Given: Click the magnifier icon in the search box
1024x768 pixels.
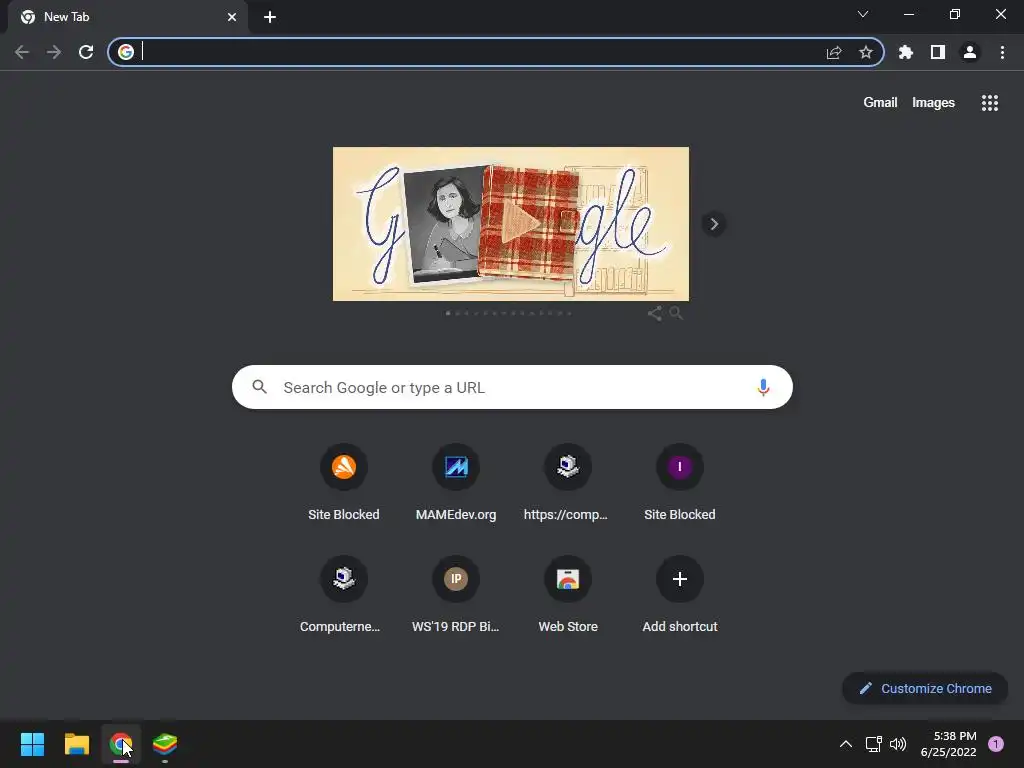Looking at the screenshot, I should [x=260, y=387].
